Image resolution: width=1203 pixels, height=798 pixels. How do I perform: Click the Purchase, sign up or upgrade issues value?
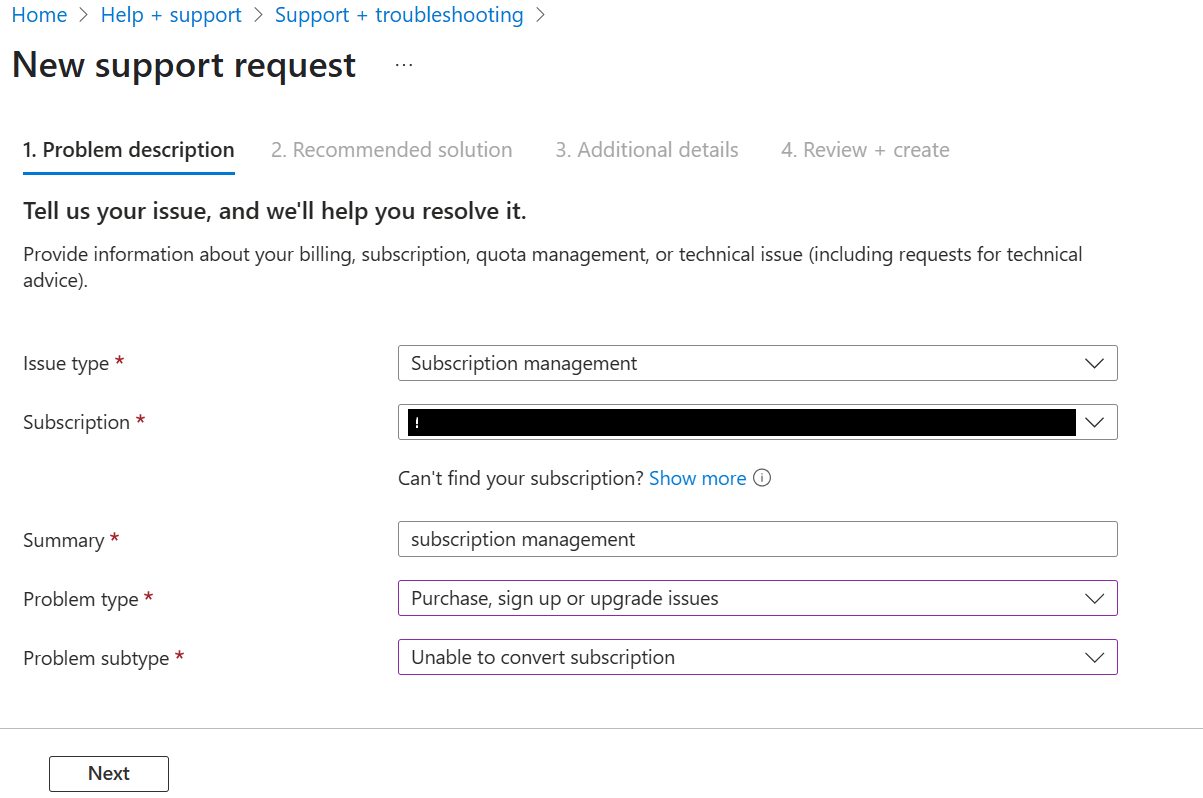[565, 599]
